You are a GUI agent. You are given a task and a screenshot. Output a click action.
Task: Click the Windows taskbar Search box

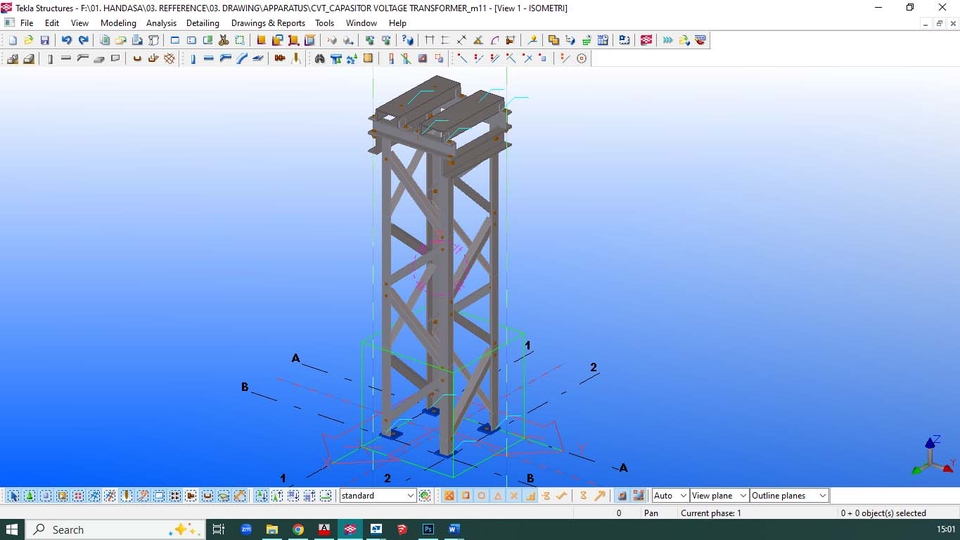[x=115, y=530]
